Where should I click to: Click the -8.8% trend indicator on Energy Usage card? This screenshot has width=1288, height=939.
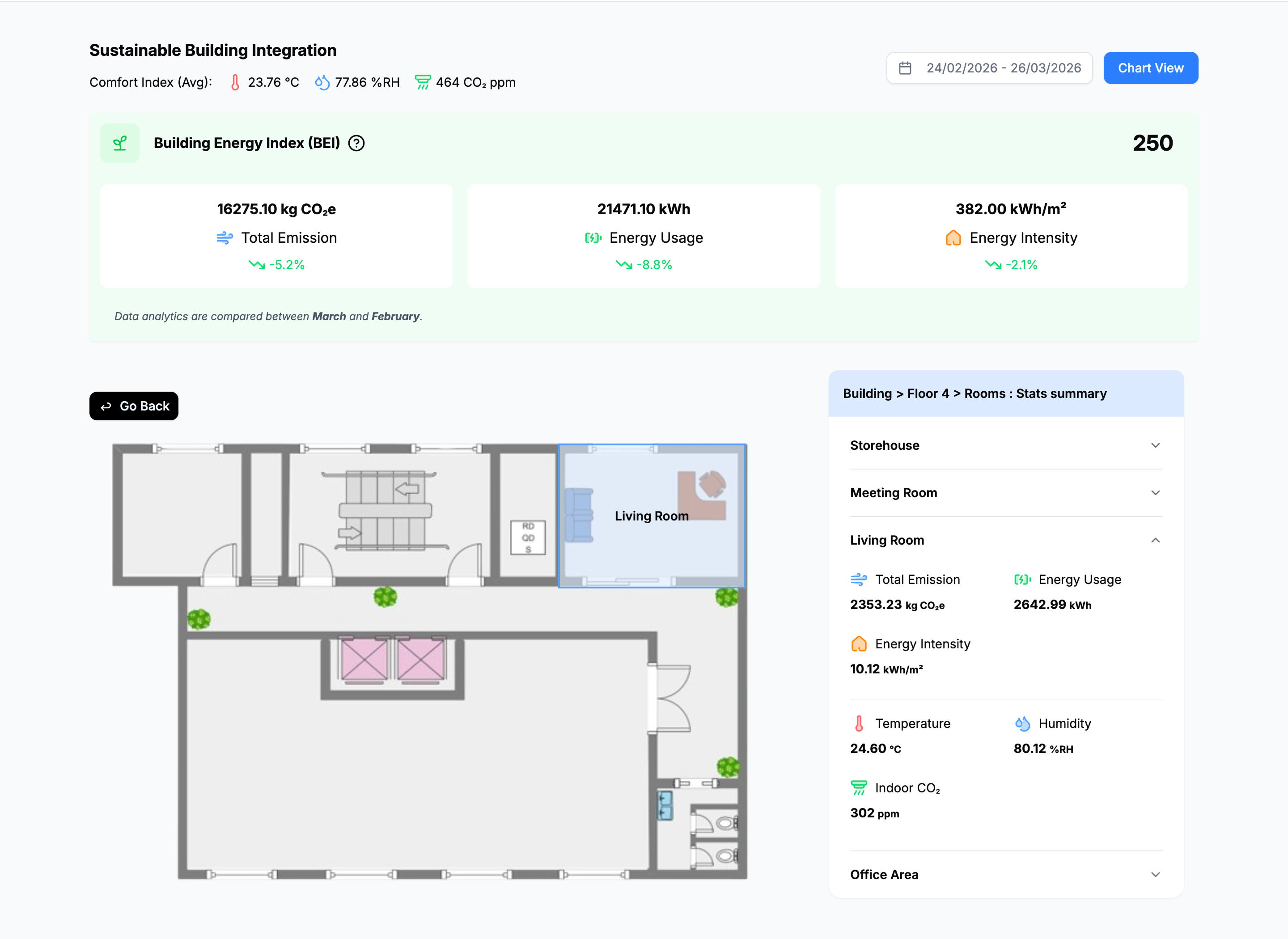tap(644, 264)
